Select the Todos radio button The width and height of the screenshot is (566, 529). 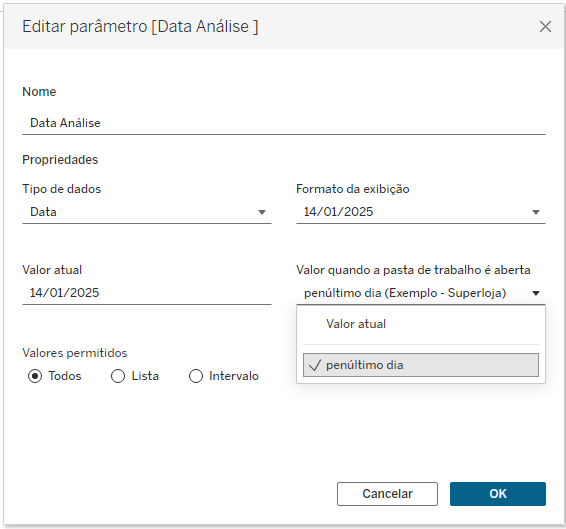point(35,376)
